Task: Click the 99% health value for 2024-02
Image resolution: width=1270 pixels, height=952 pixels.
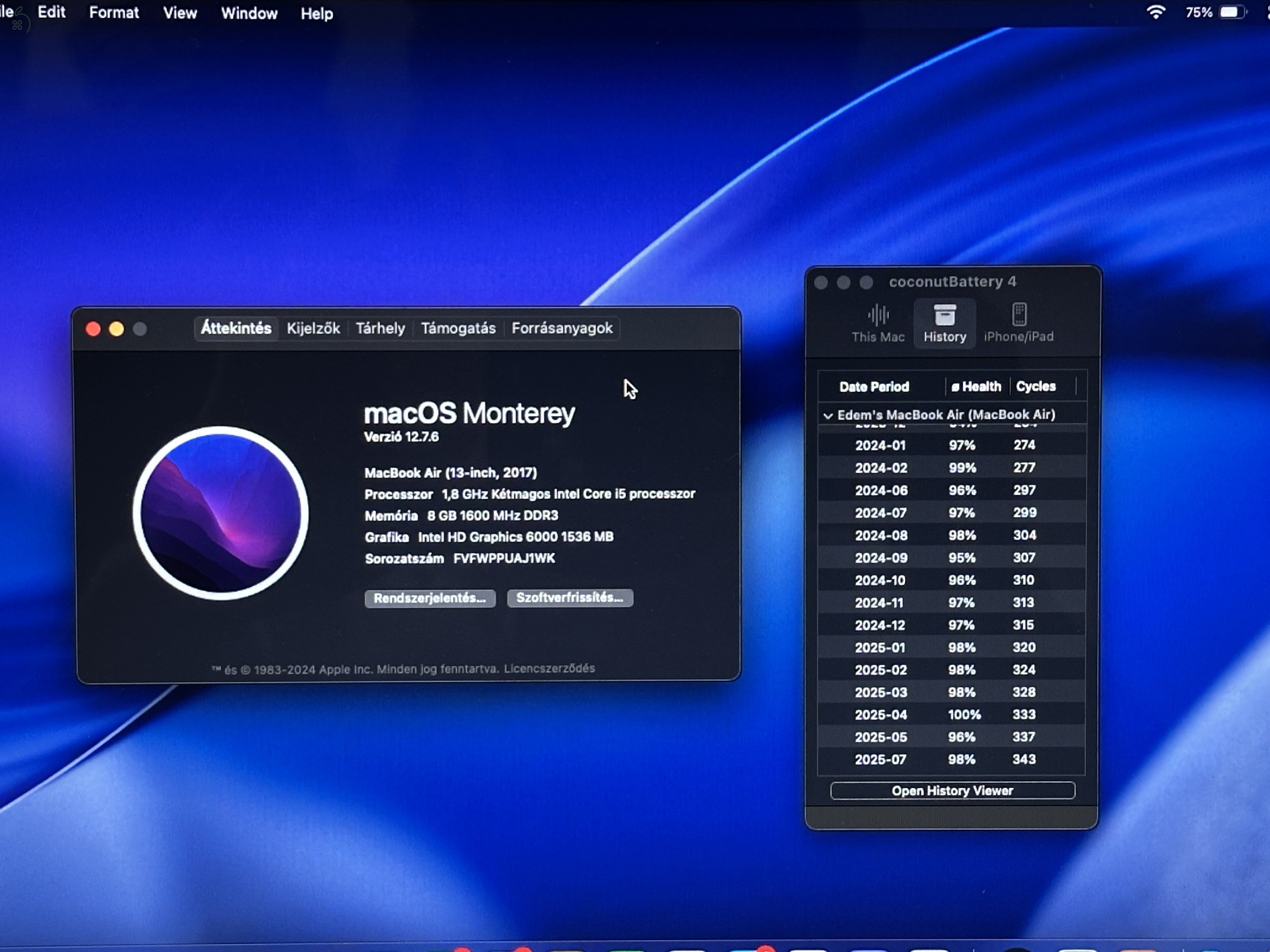Action: click(x=962, y=468)
